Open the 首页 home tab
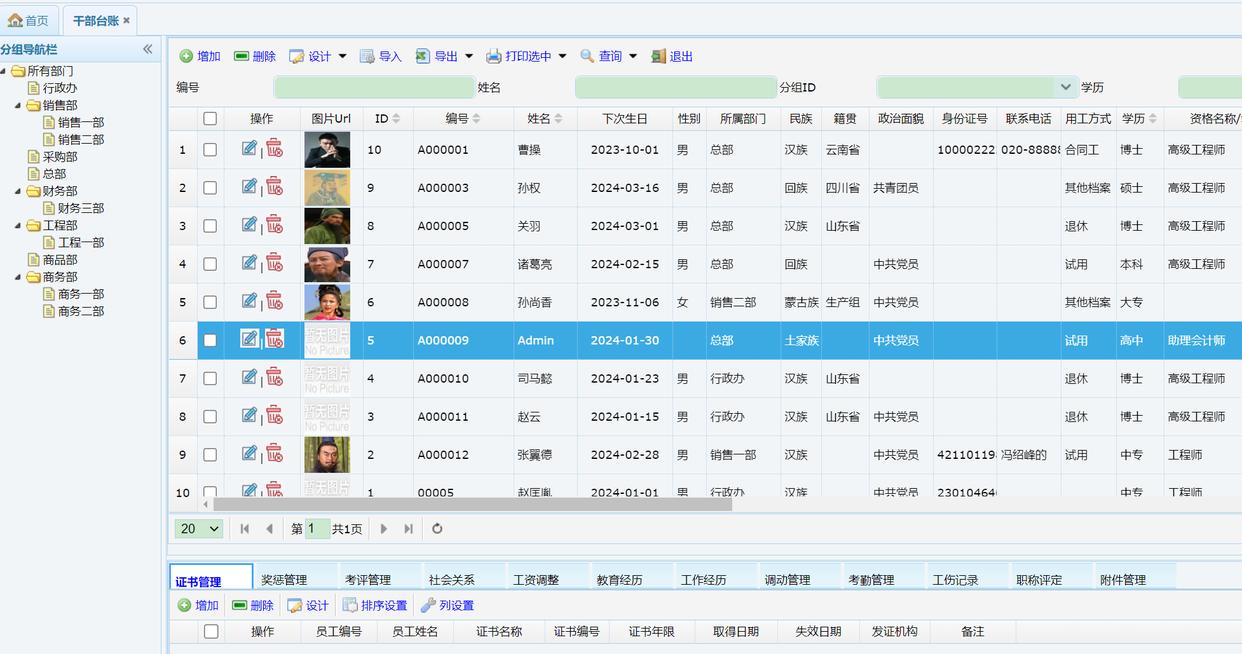 coord(28,20)
